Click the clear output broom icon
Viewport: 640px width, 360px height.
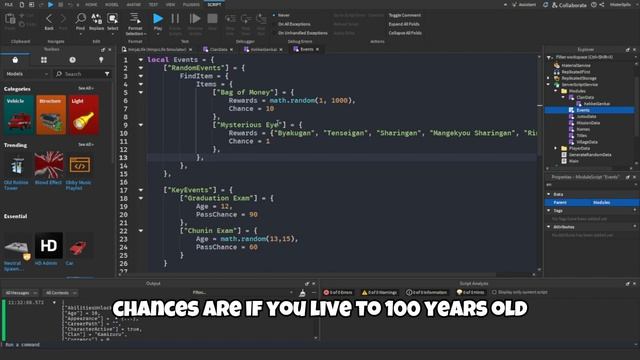[x=302, y=293]
